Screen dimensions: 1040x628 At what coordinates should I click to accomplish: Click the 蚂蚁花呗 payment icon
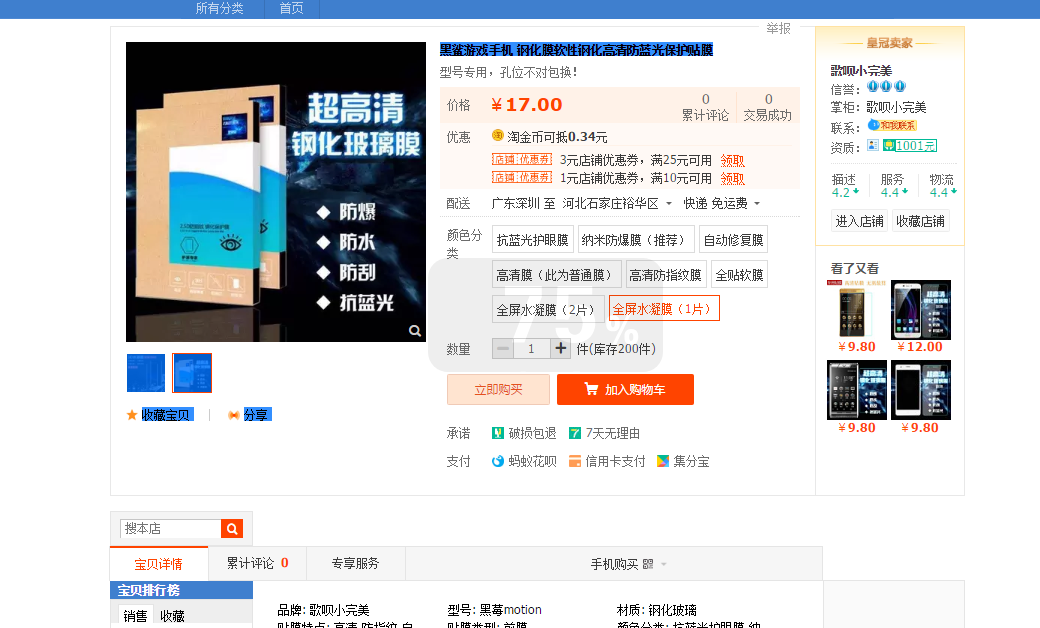point(498,461)
